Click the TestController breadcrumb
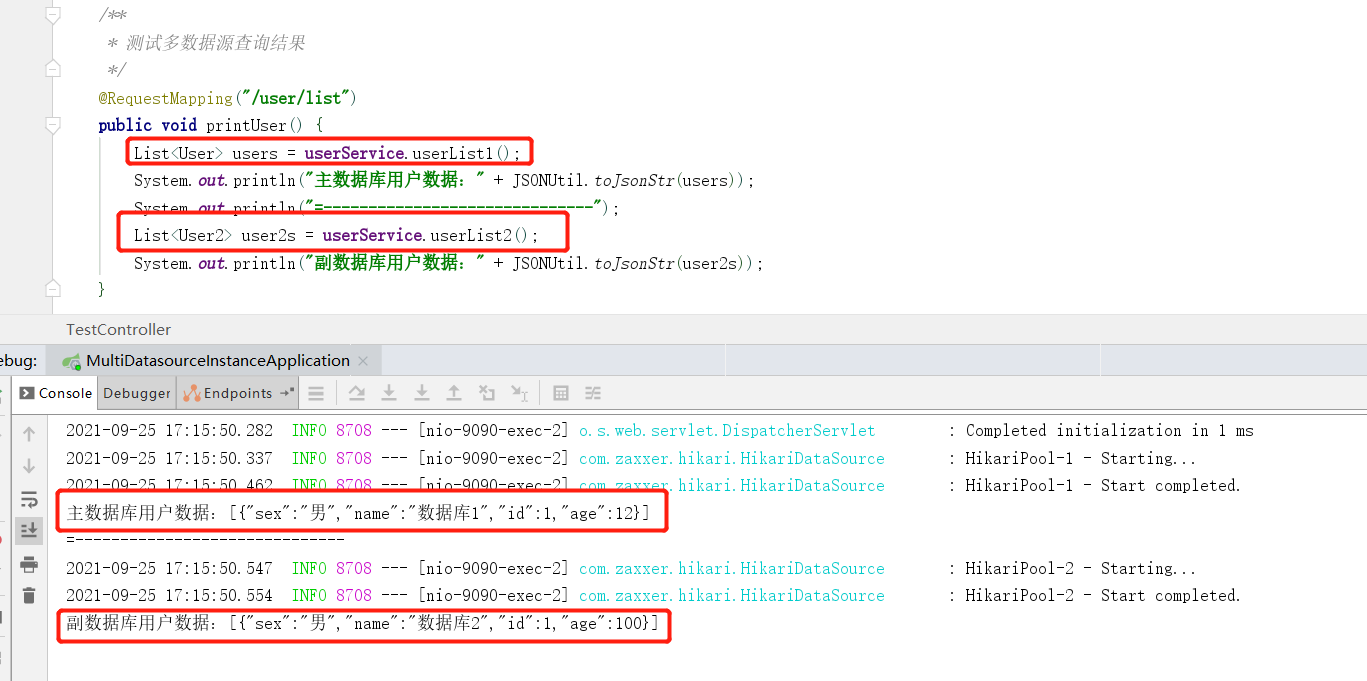1367x681 pixels. (x=118, y=330)
